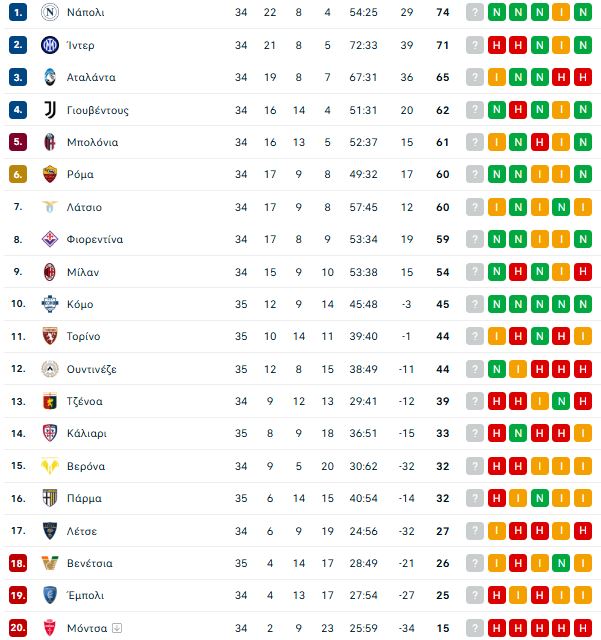Click Napoli's grey question mark next-match box
Viewport: 601px width, 640px height.
[475, 12]
